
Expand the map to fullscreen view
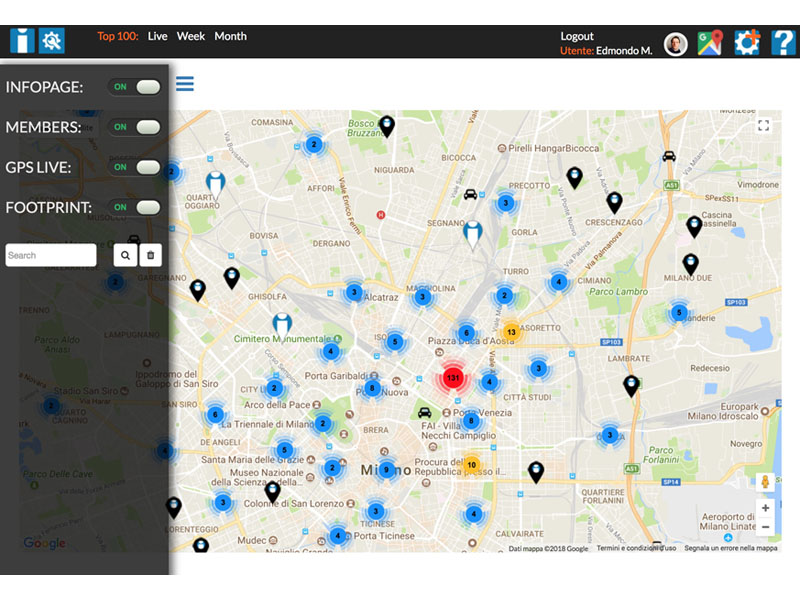[764, 126]
